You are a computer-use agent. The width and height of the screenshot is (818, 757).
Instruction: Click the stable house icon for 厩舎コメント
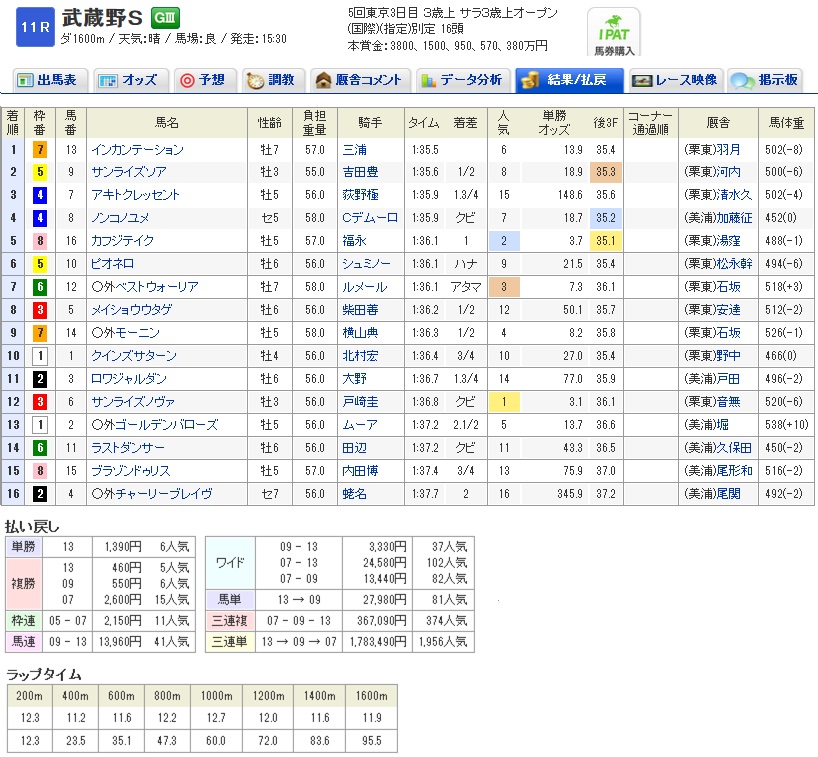(323, 80)
